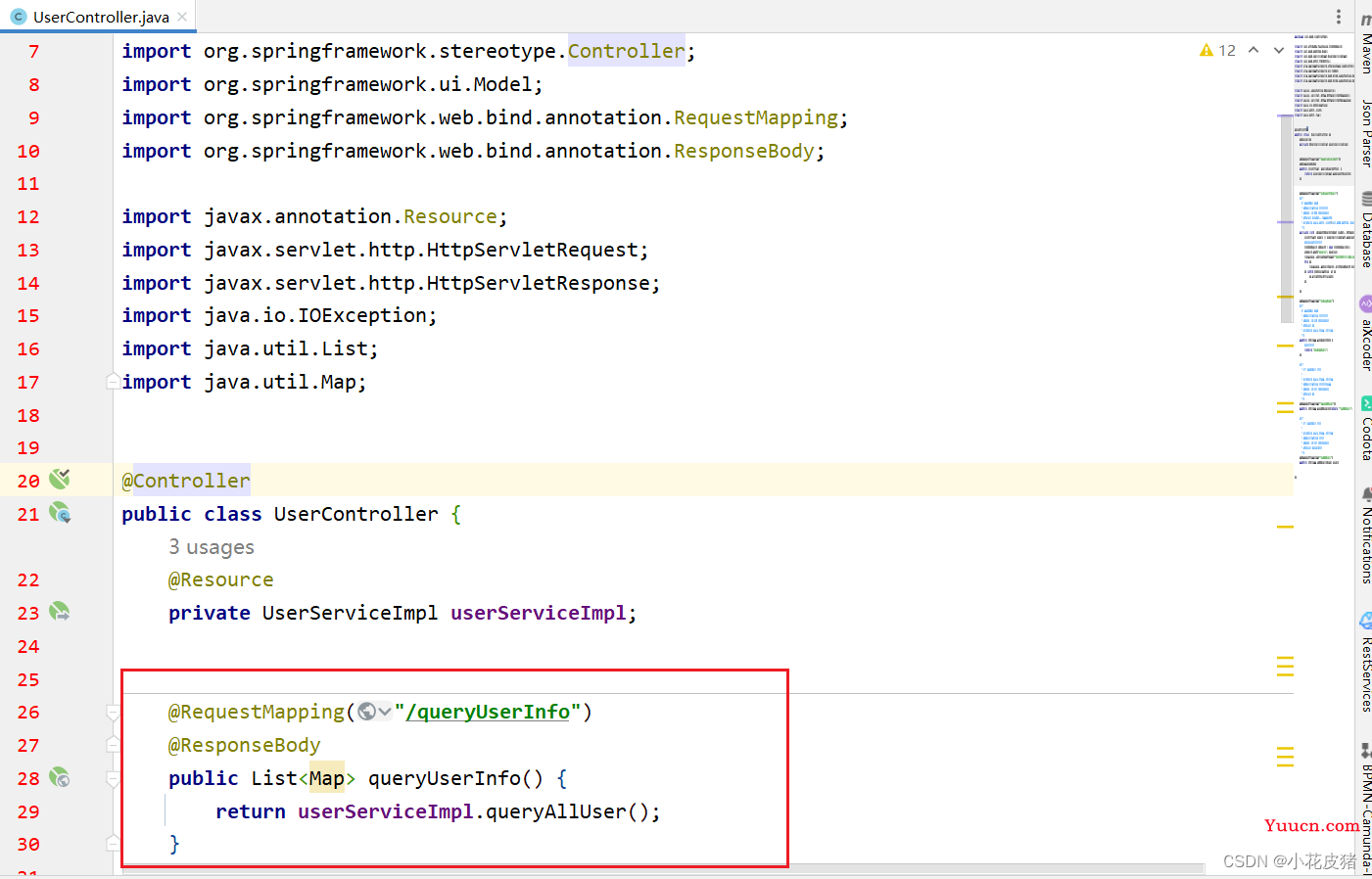Toggle the fold end marker on line 30
The width and height of the screenshot is (1372, 879).
(x=114, y=843)
